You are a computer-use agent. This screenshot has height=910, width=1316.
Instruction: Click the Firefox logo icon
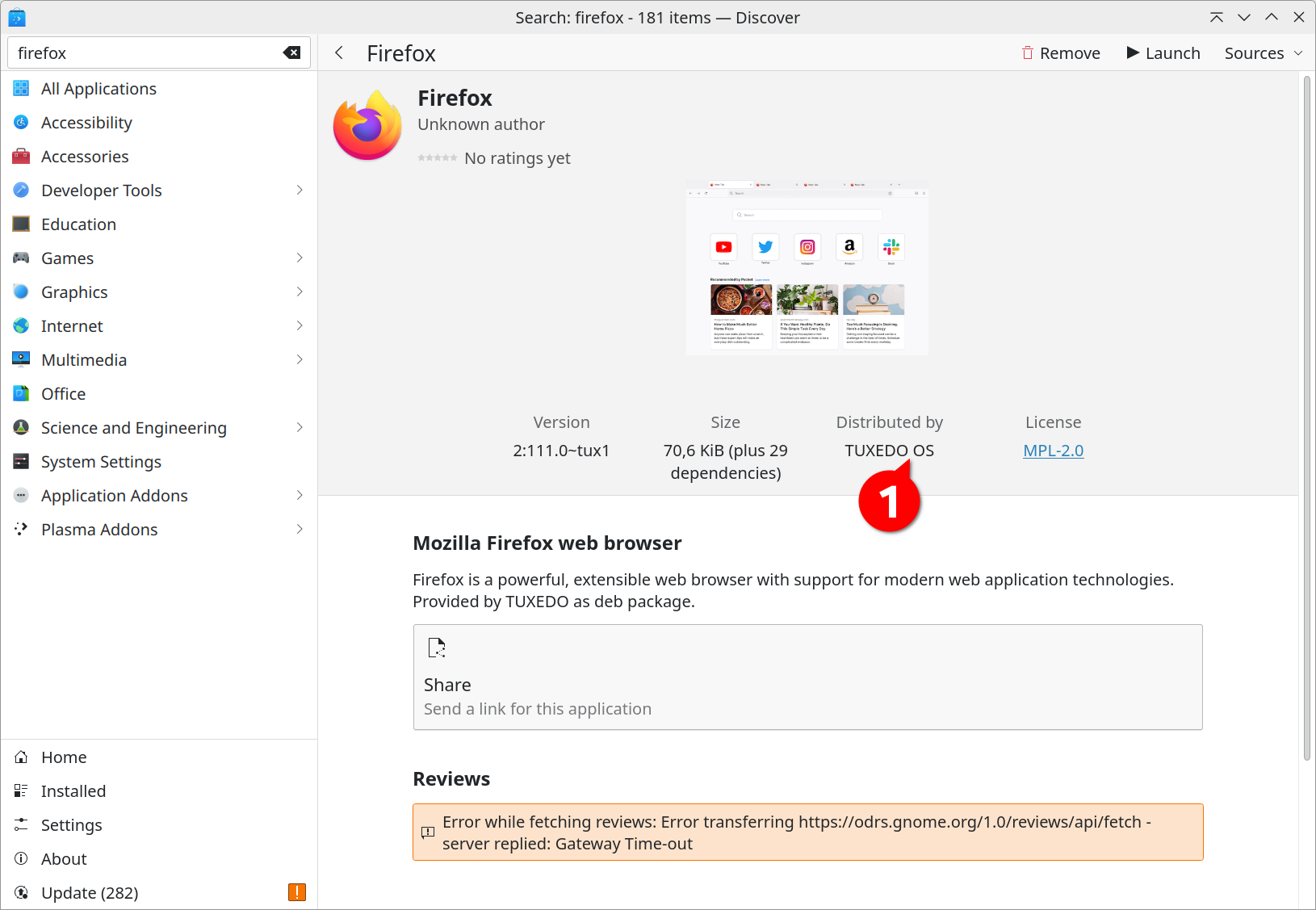click(x=368, y=126)
